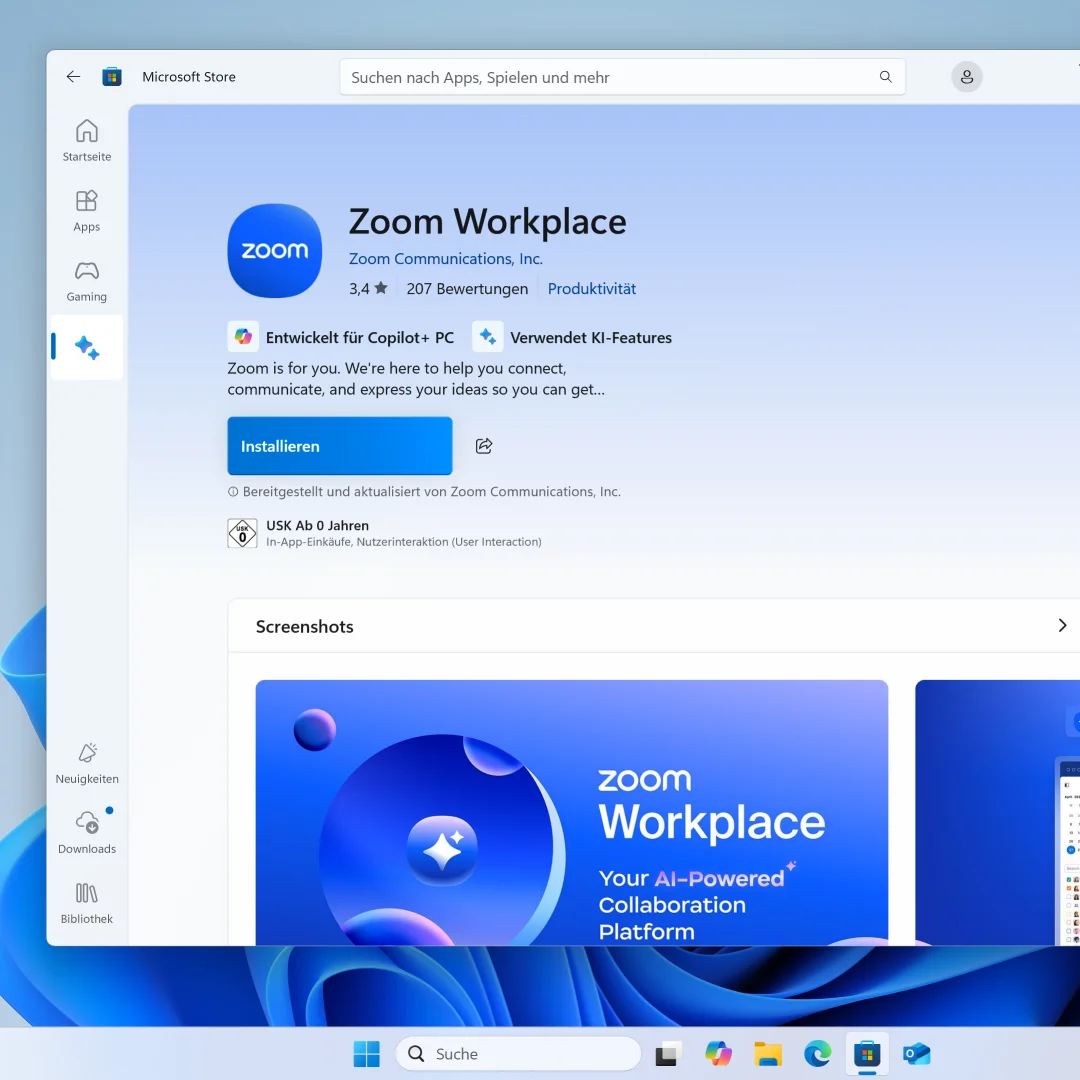The image size is (1080, 1080).
Task: Click the Zoom app logo icon
Action: click(x=275, y=251)
